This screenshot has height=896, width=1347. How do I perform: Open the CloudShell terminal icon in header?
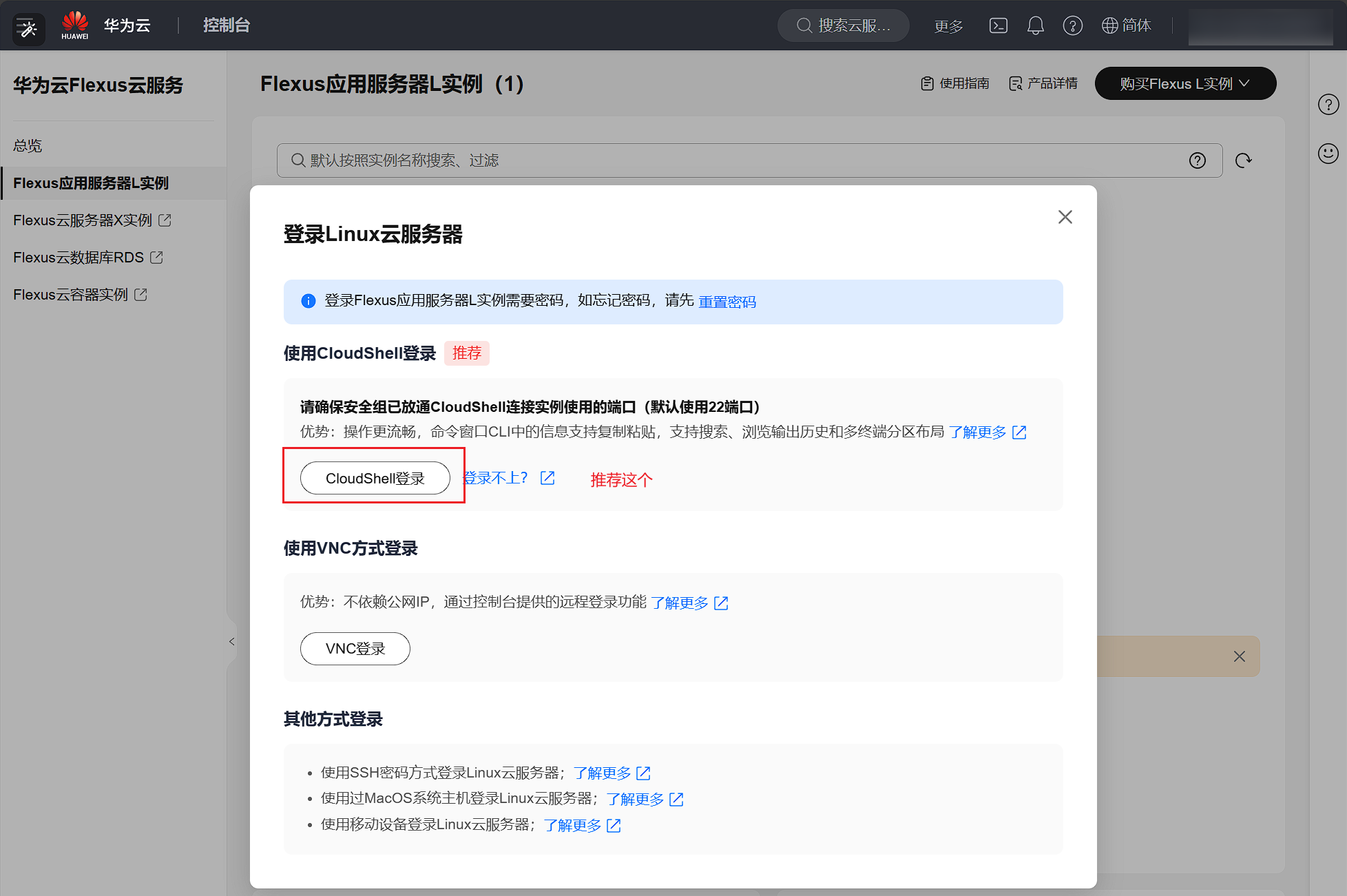point(998,25)
